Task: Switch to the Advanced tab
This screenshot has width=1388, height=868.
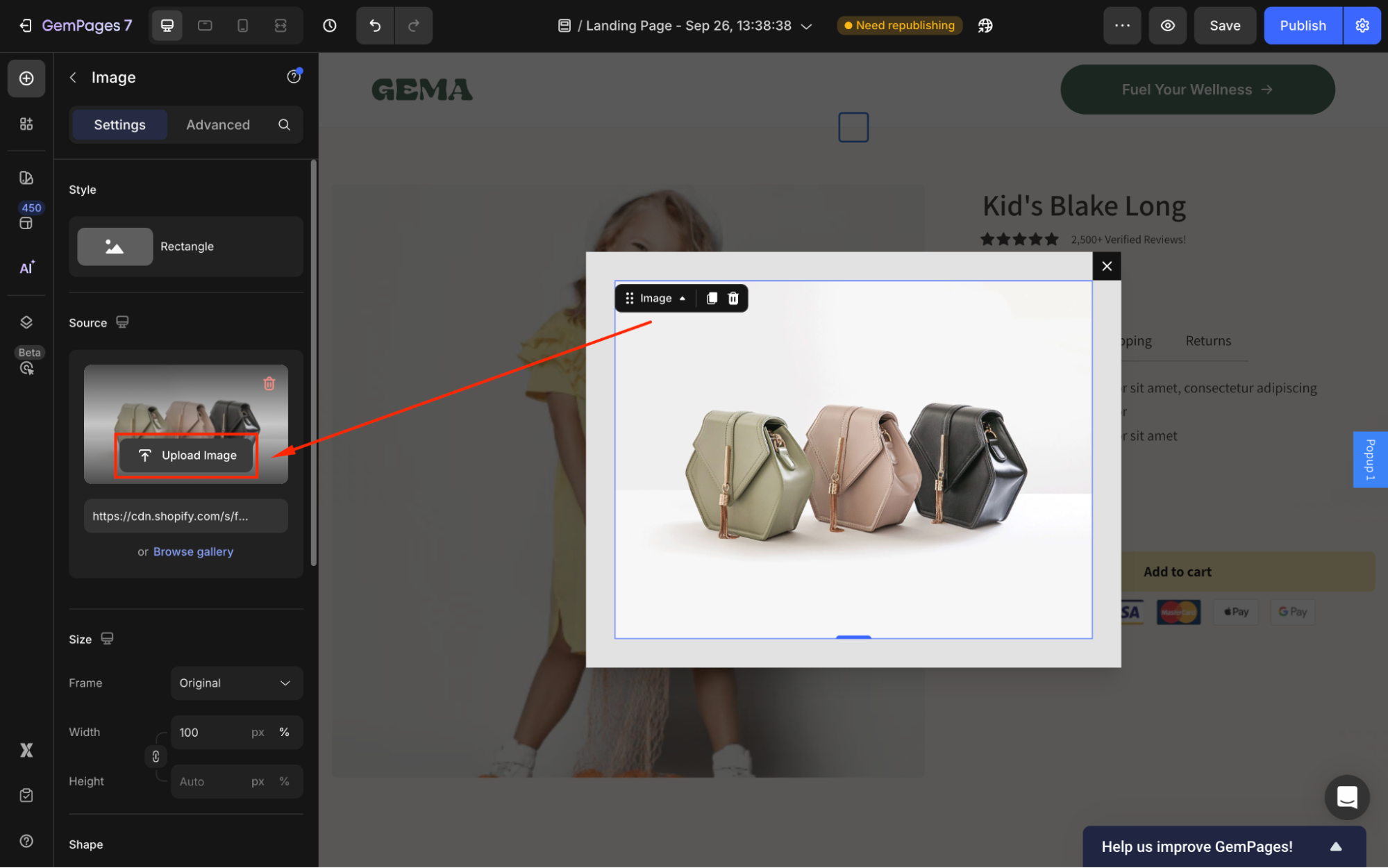Action: tap(217, 125)
